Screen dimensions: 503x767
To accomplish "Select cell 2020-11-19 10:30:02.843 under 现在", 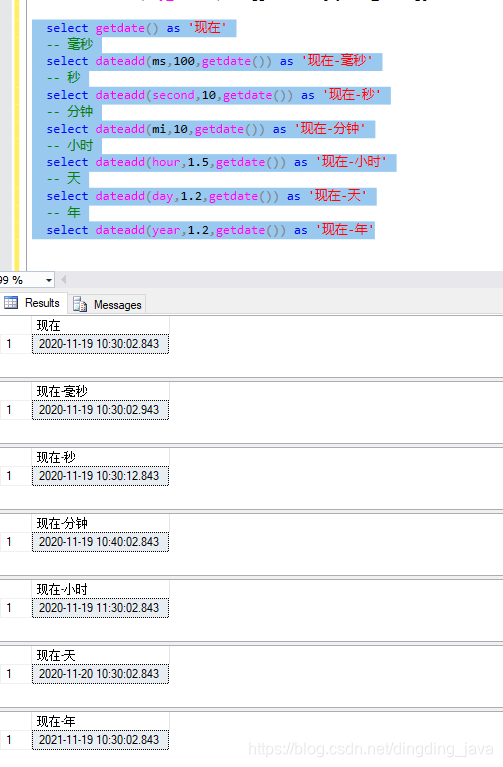I will click(x=100, y=344).
